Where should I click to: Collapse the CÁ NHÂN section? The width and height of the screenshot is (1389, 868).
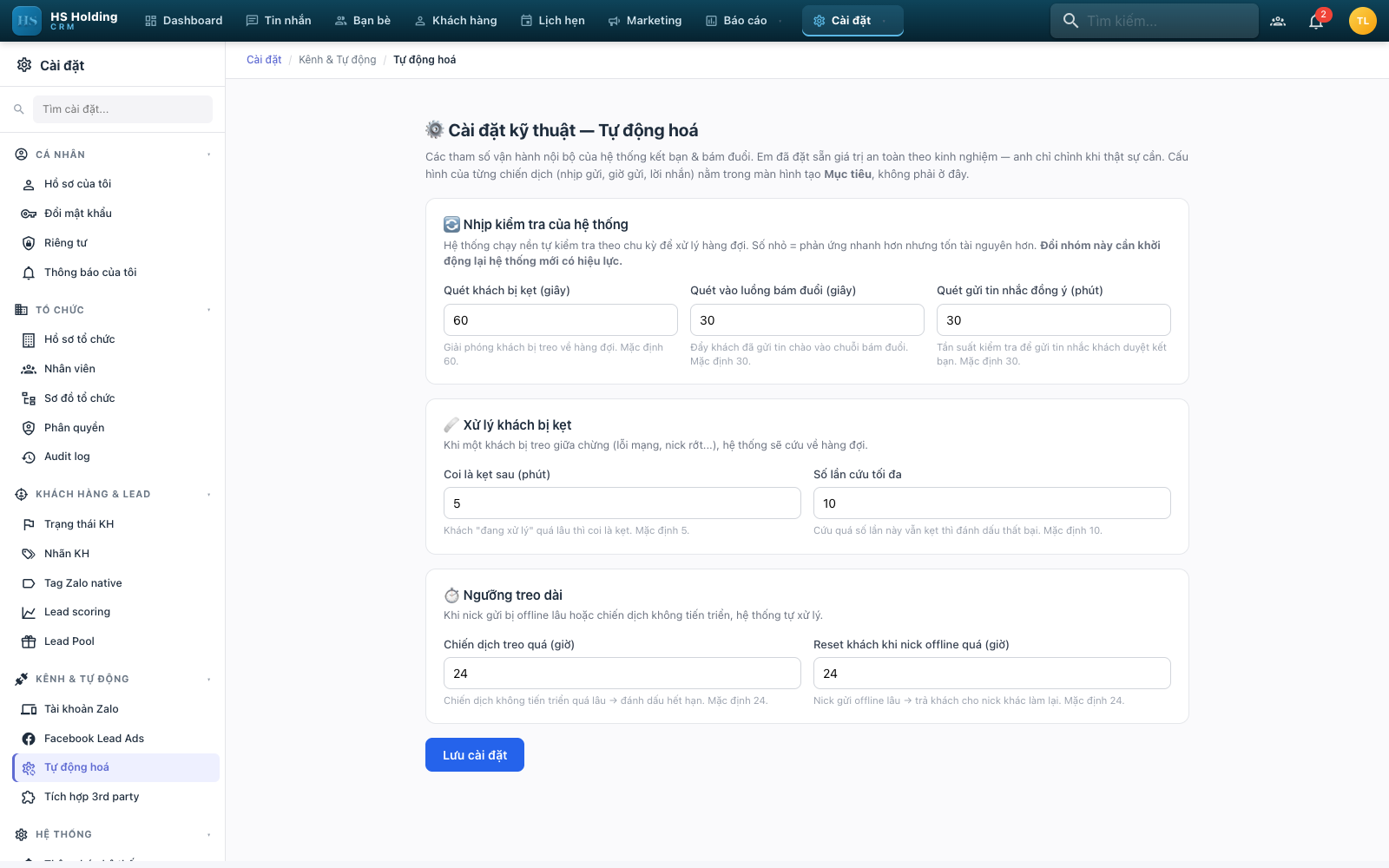[209, 155]
